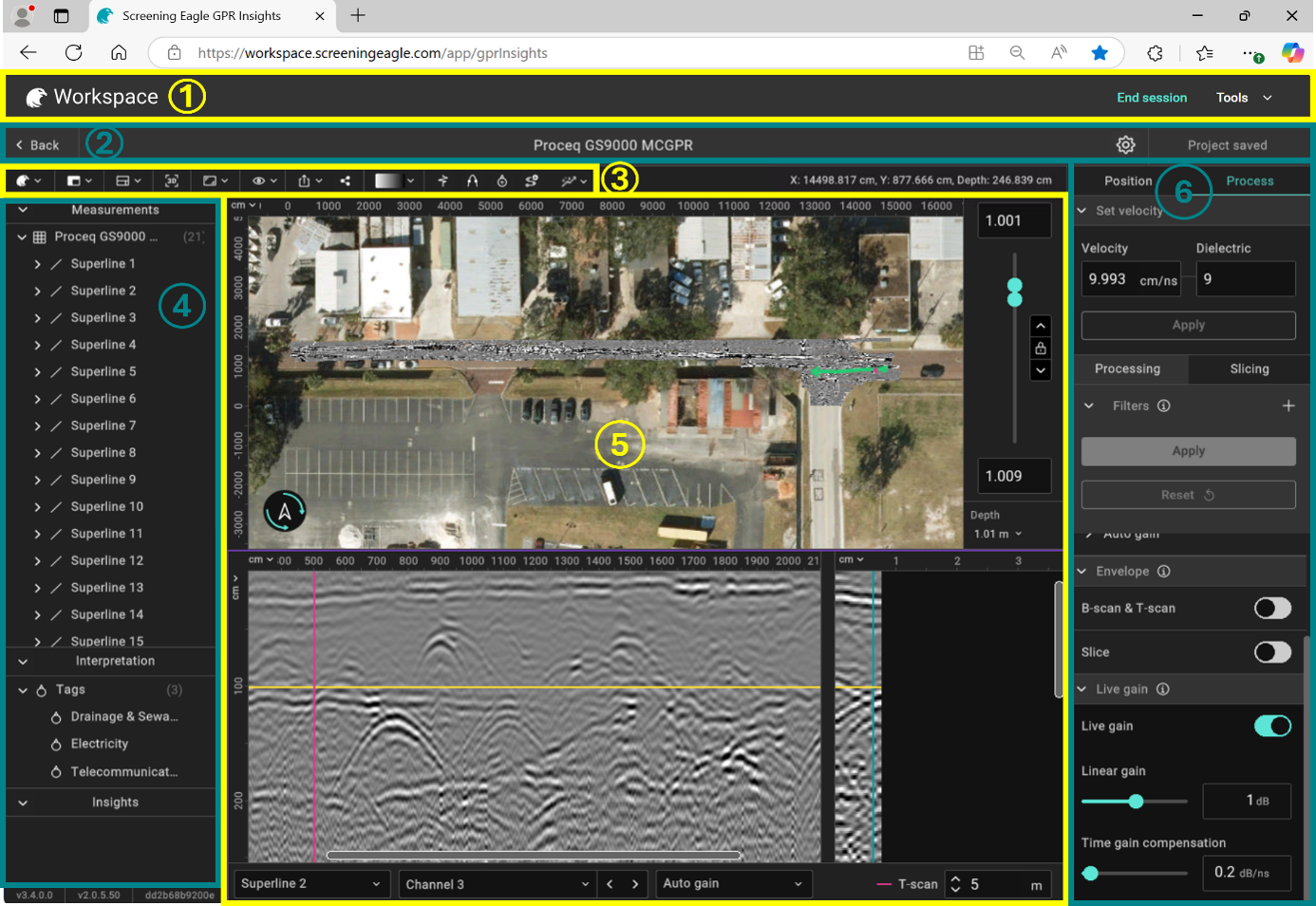The image size is (1316, 906).
Task: Select the line path tool icon
Action: click(x=532, y=180)
